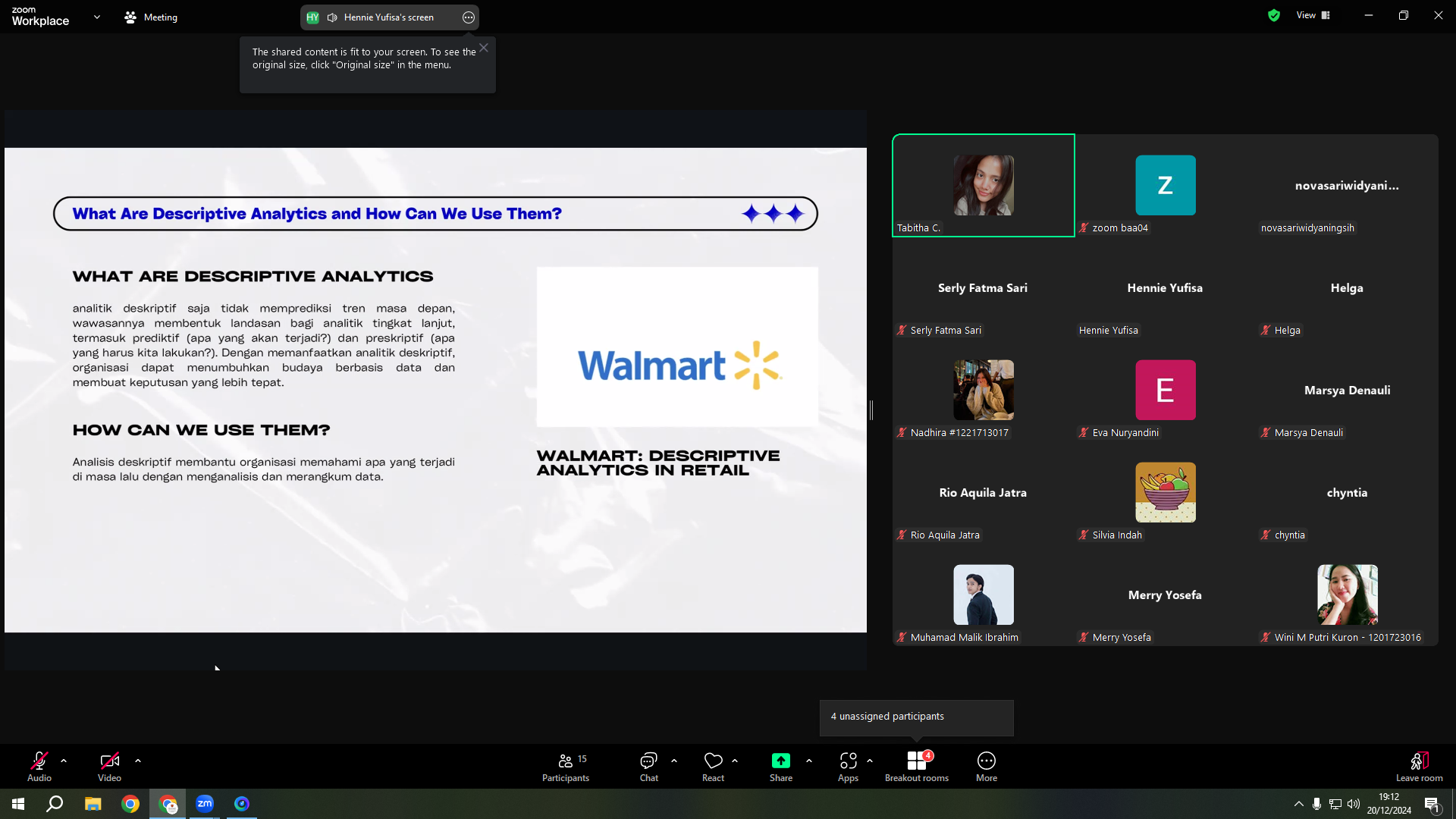Open network settings in system tray

tap(1335, 804)
